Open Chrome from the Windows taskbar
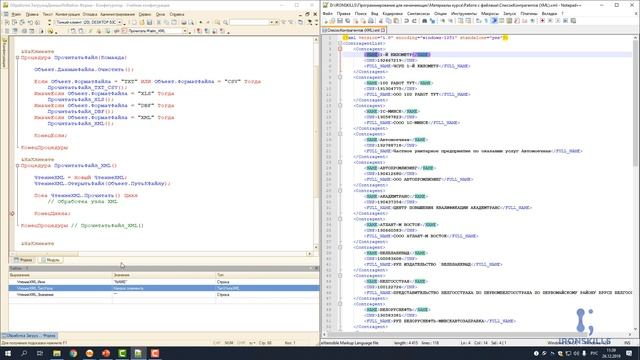The height and width of the screenshot is (360, 640). [x=73, y=353]
